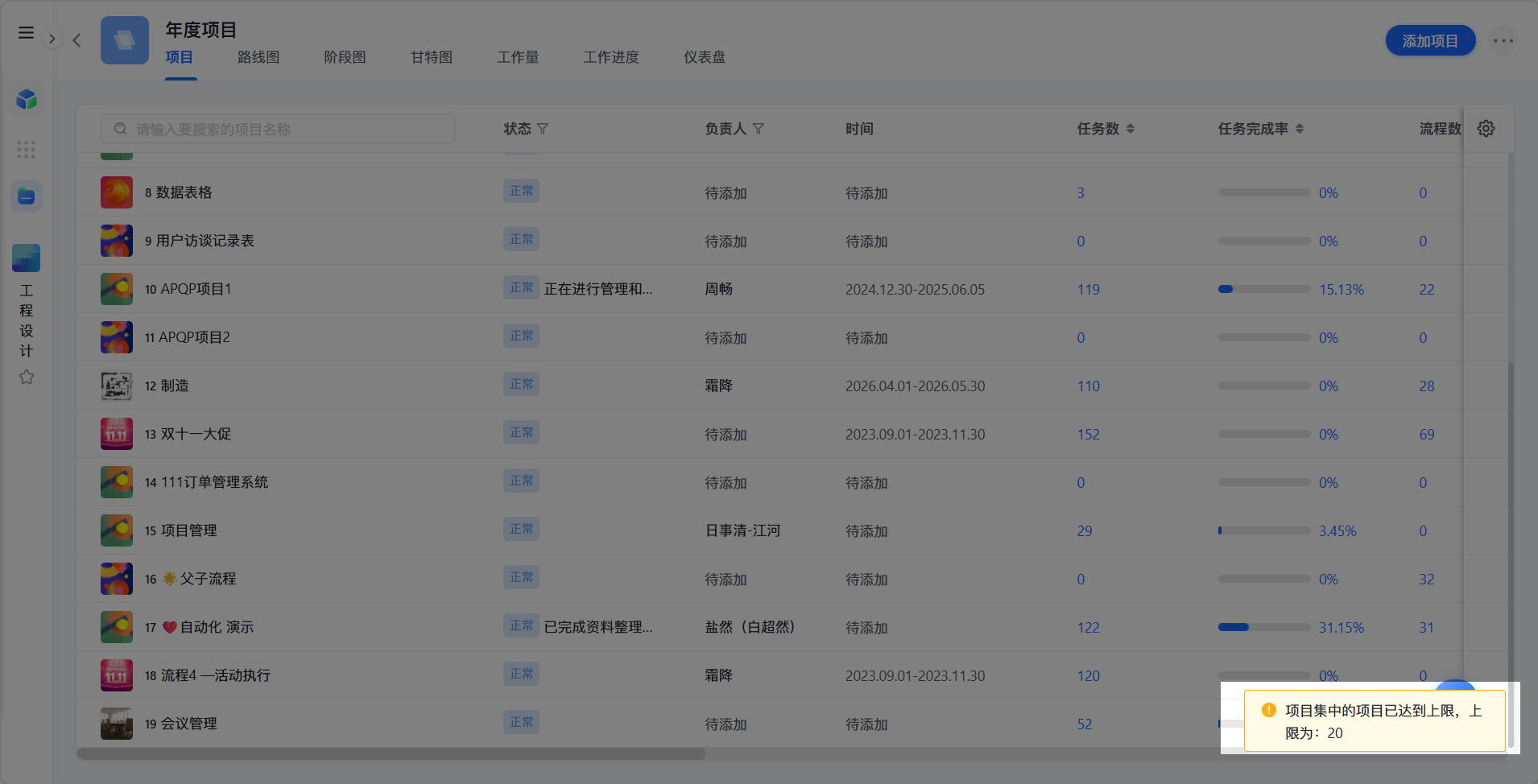The height and width of the screenshot is (784, 1538).
Task: Open project 10 APQP项目1
Action: point(188,289)
